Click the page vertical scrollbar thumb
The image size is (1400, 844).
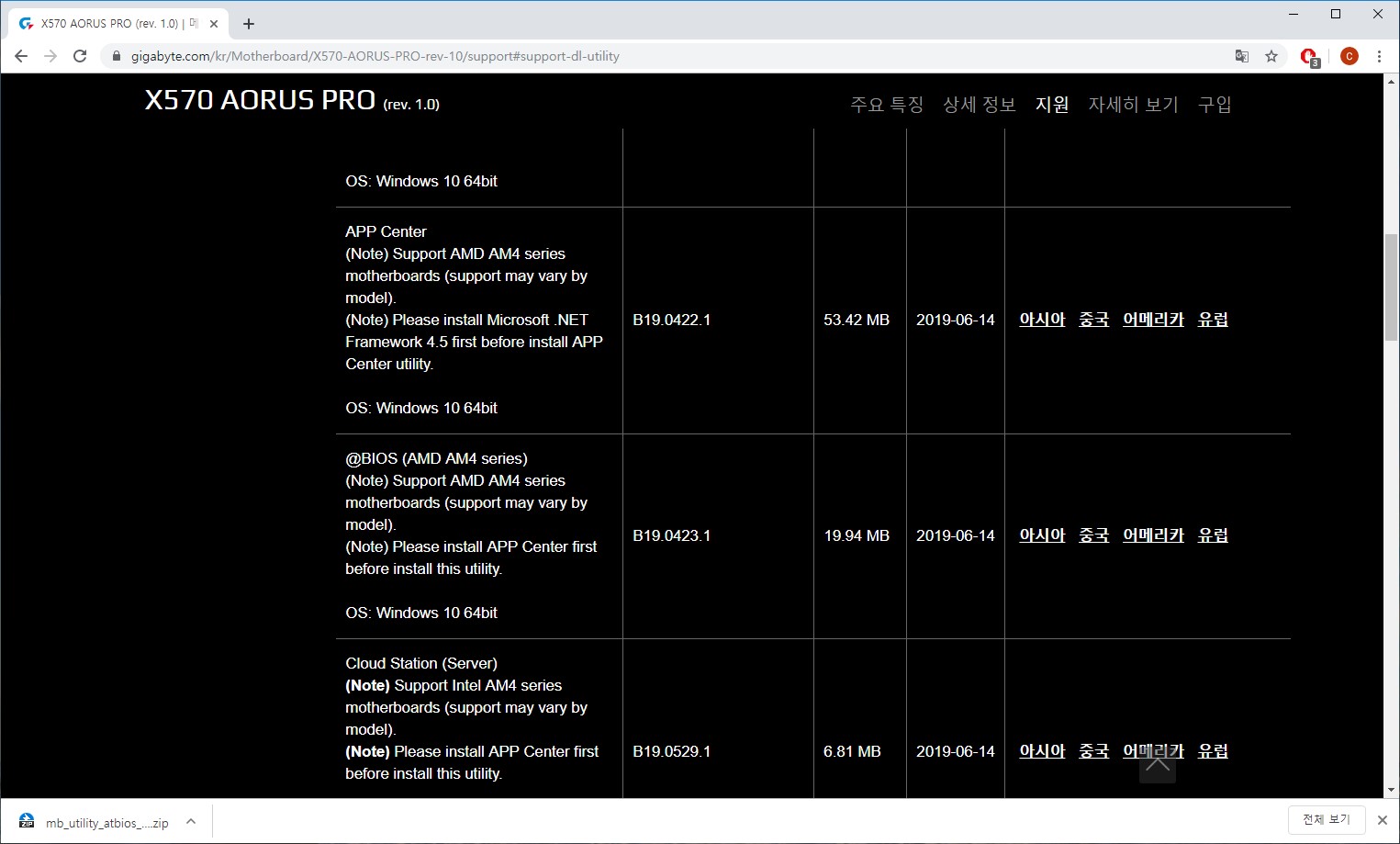point(1392,287)
